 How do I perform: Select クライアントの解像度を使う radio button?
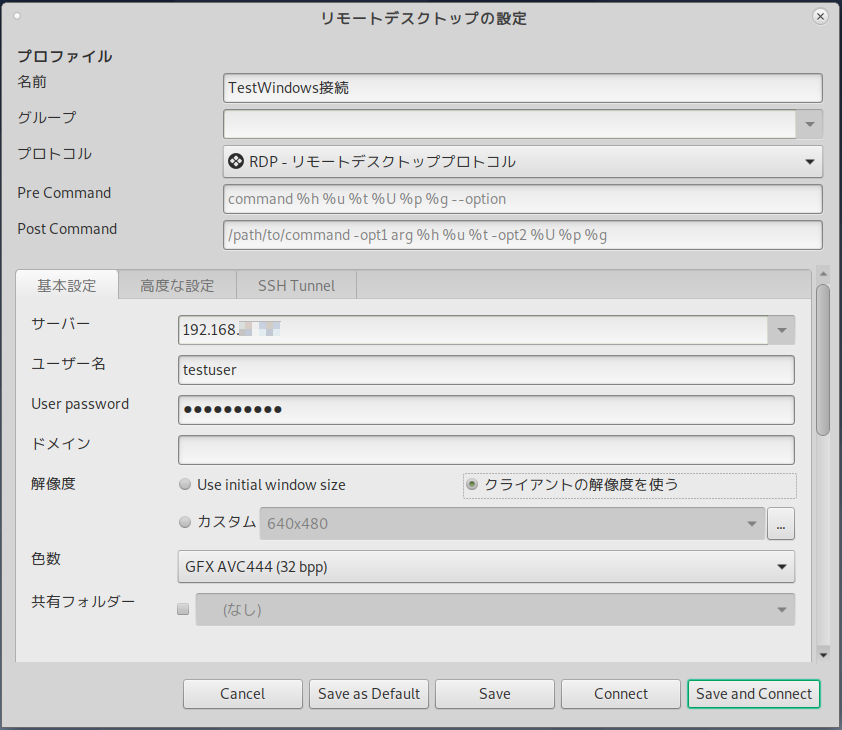472,485
